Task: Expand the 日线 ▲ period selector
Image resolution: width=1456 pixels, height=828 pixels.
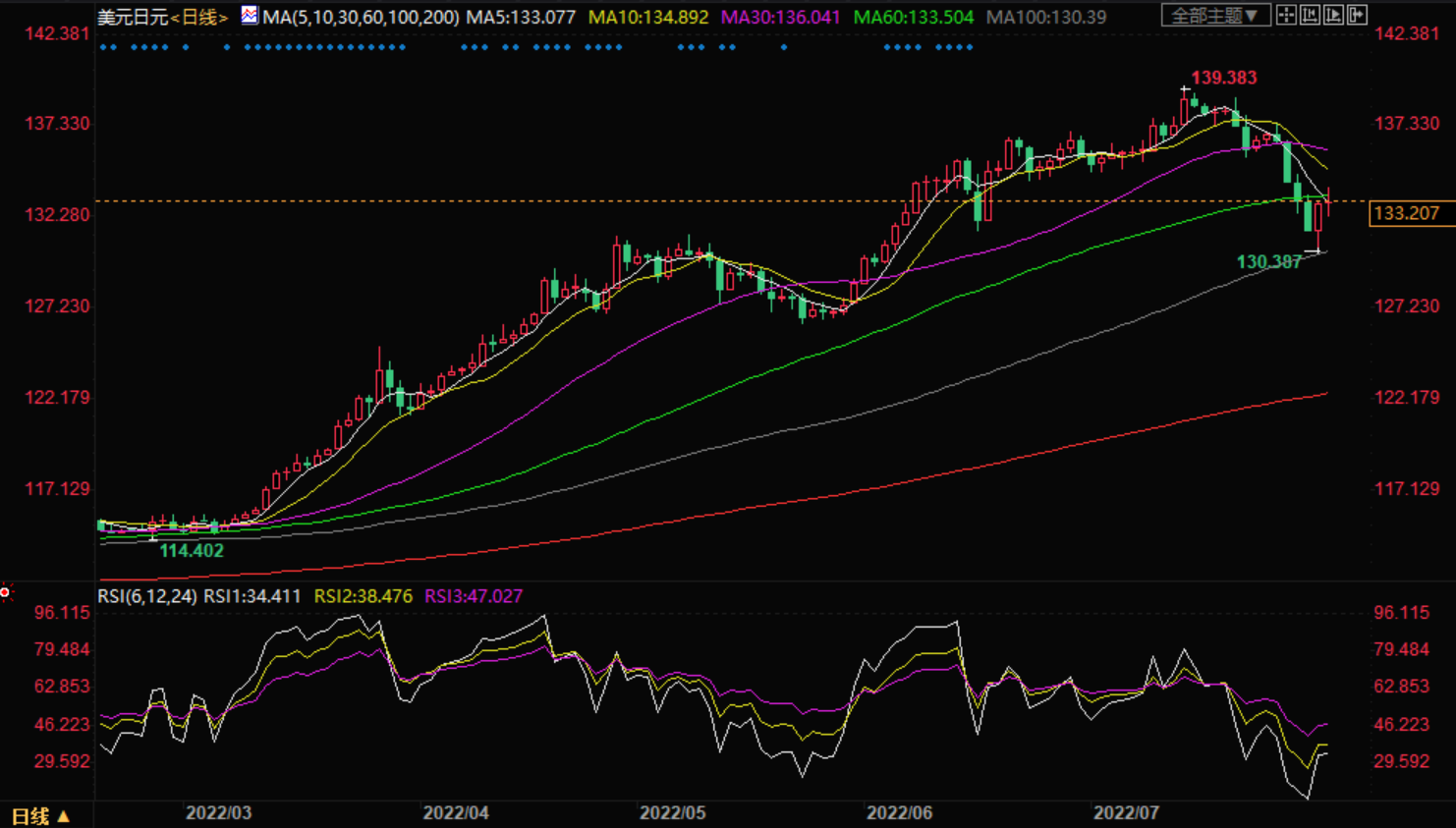Action: (x=41, y=816)
